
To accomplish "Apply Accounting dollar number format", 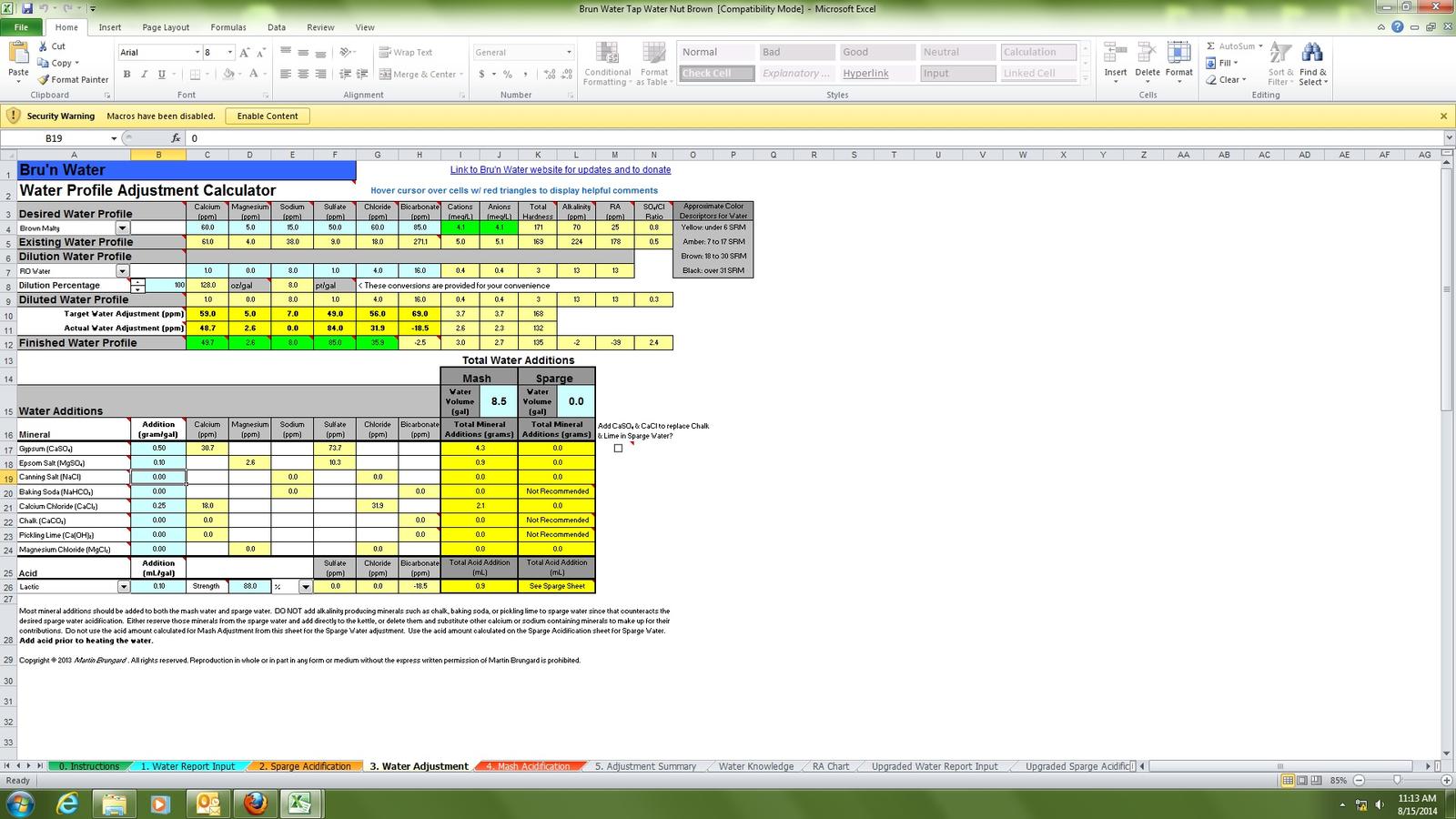I will point(481,75).
